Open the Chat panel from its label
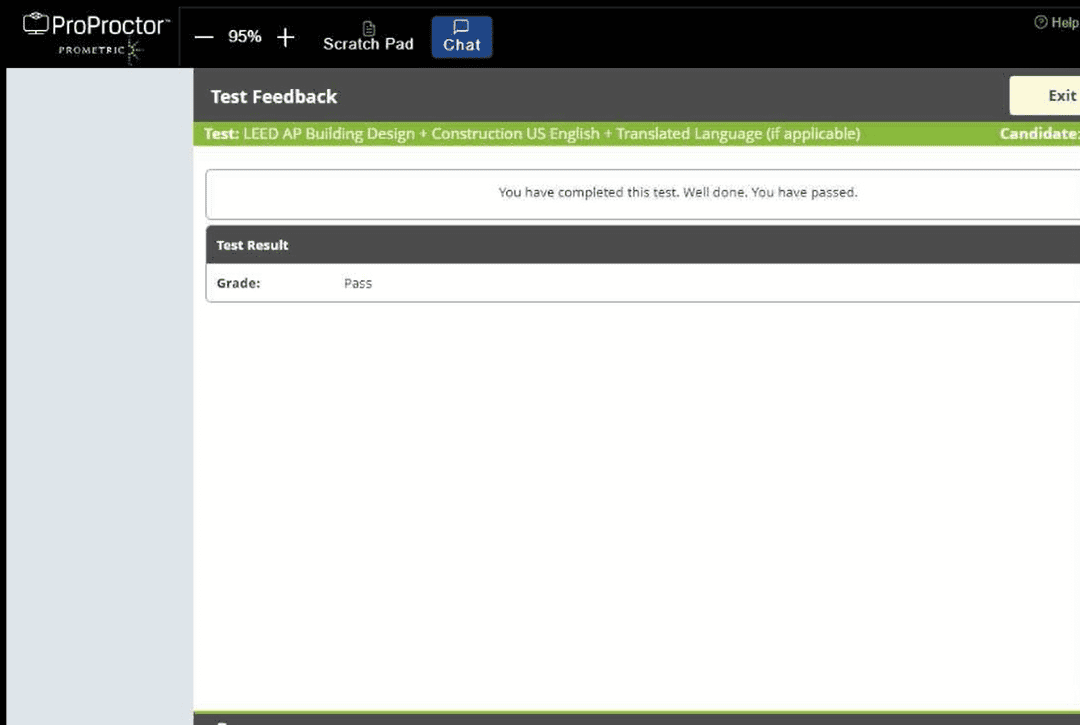This screenshot has width=1080, height=725. click(x=462, y=45)
